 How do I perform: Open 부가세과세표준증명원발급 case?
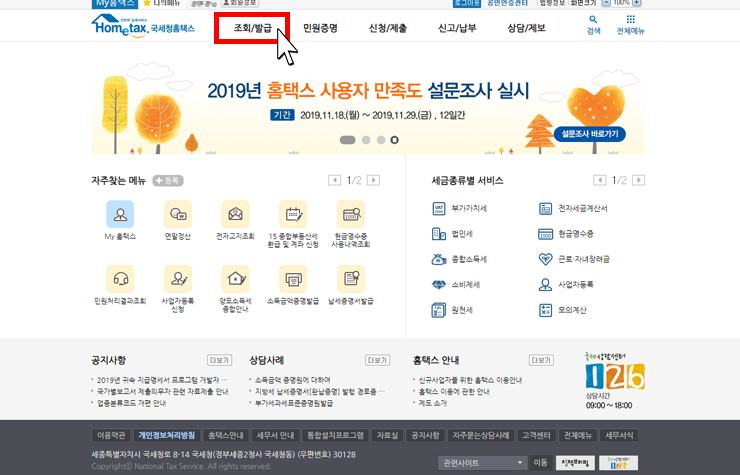tap(294, 403)
